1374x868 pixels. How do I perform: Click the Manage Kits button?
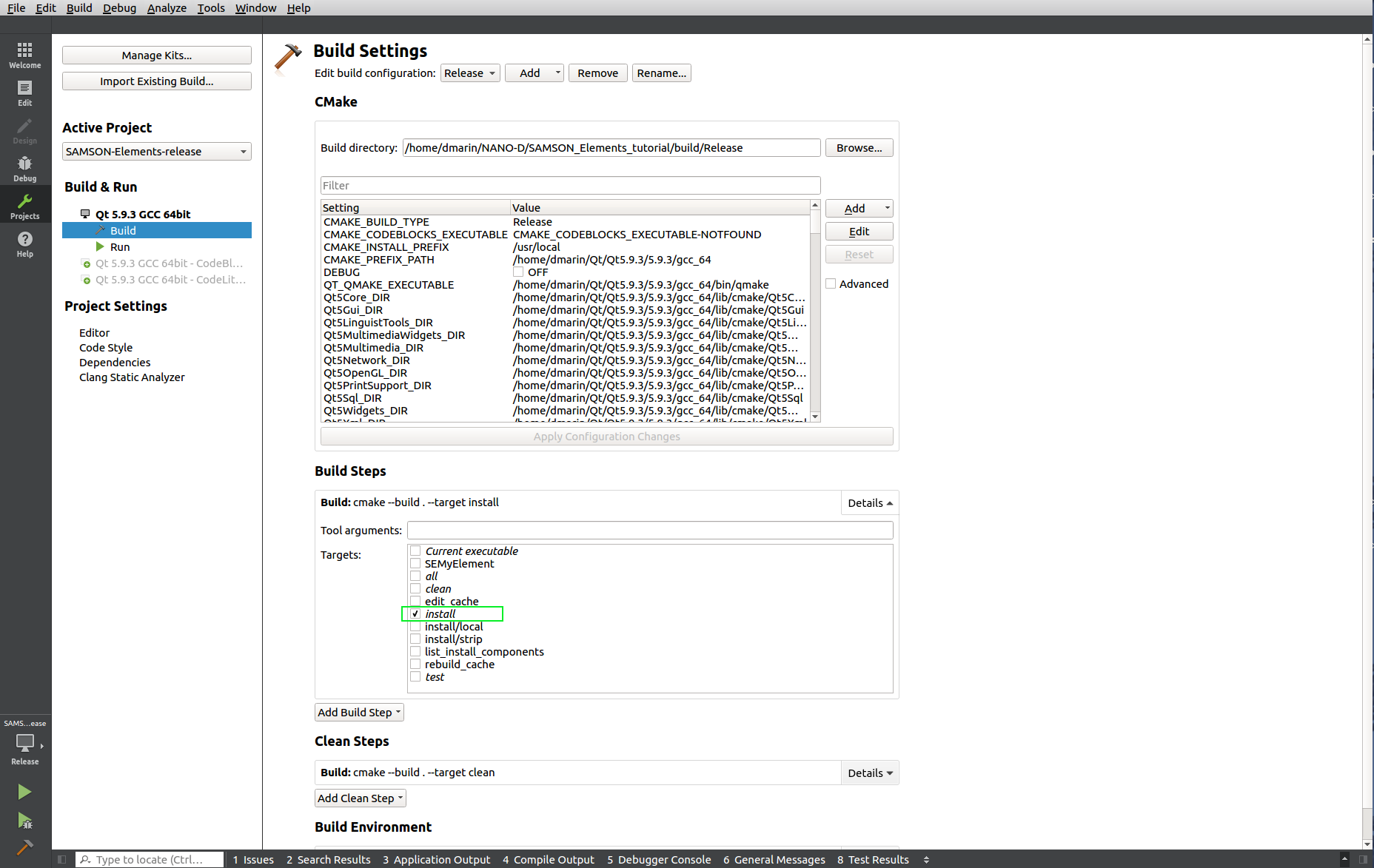pyautogui.click(x=156, y=55)
